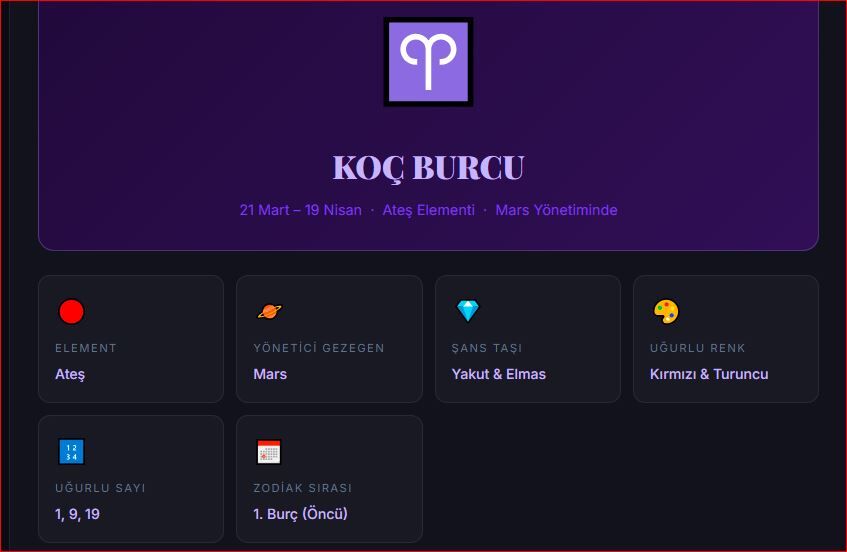Viewport: 847px width, 552px height.
Task: Click the Aries ram symbol icon
Action: (428, 62)
